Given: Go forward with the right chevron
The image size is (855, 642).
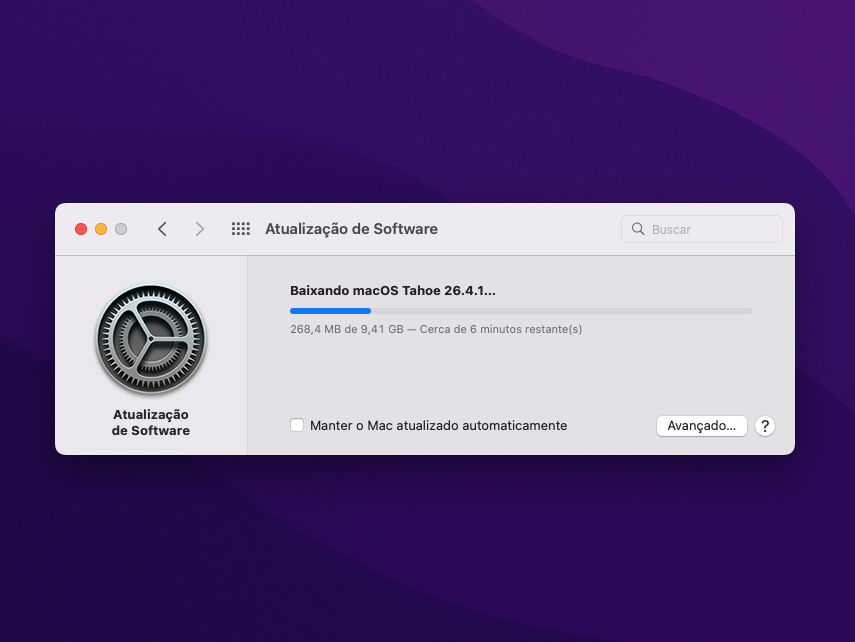Looking at the screenshot, I should point(200,229).
